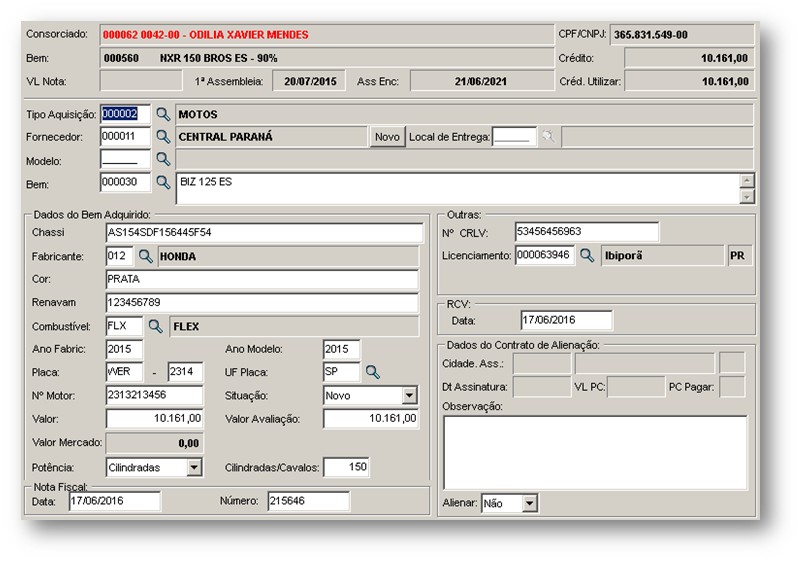Open Fornecedor lookup magnifier
Viewport: 802px width, 562px height.
coord(163,137)
